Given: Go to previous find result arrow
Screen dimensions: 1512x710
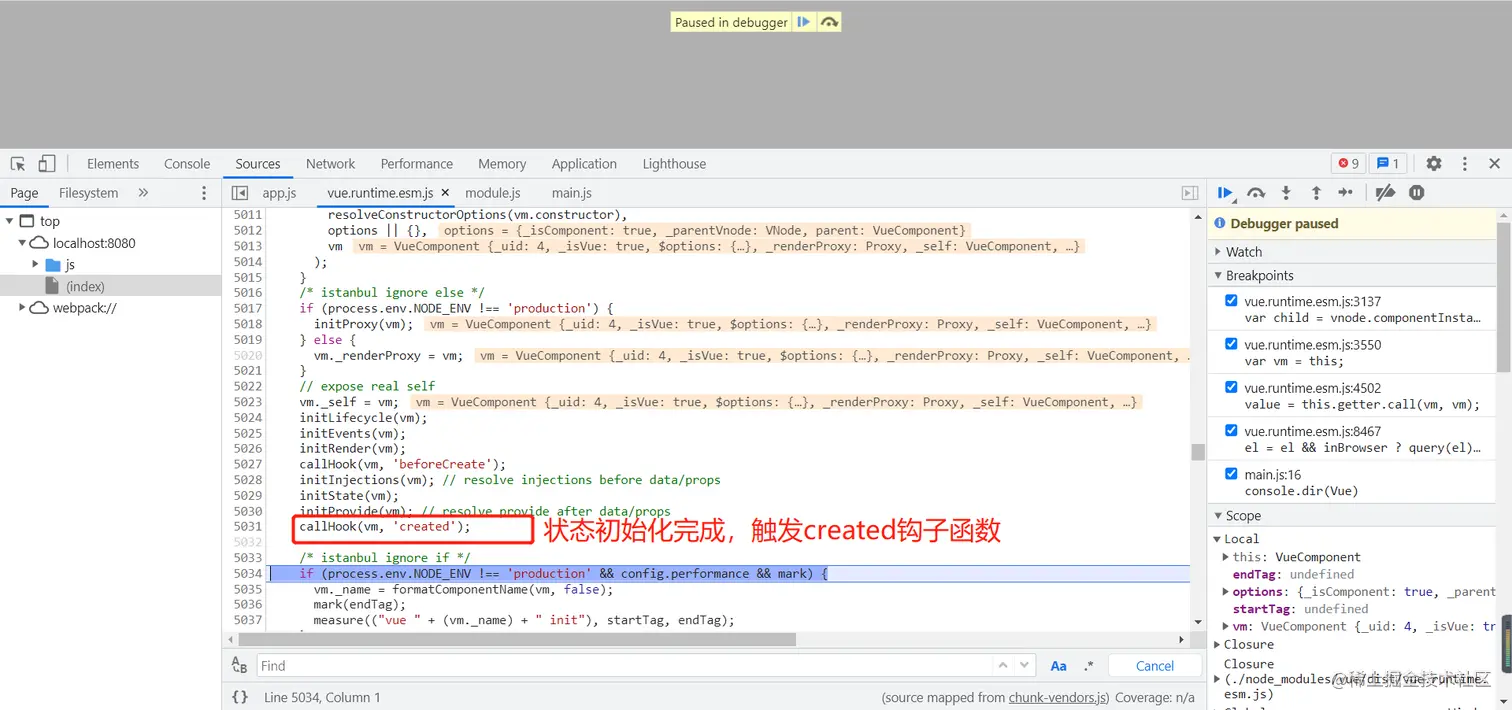Looking at the screenshot, I should click(1003, 665).
